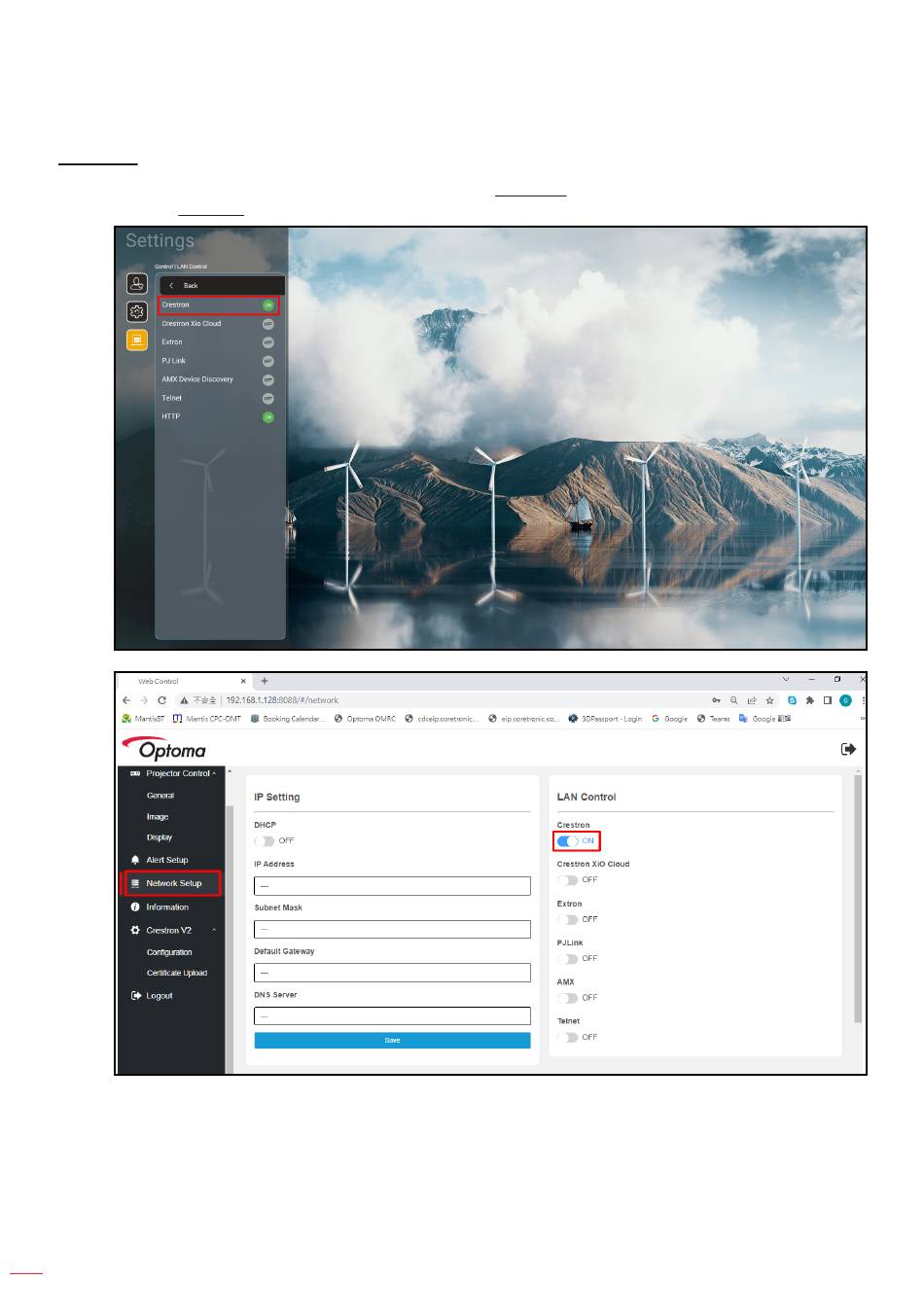The image size is (924, 1316).
Task: Click the page vertical scrollbar on right
Action: (x=858, y=899)
